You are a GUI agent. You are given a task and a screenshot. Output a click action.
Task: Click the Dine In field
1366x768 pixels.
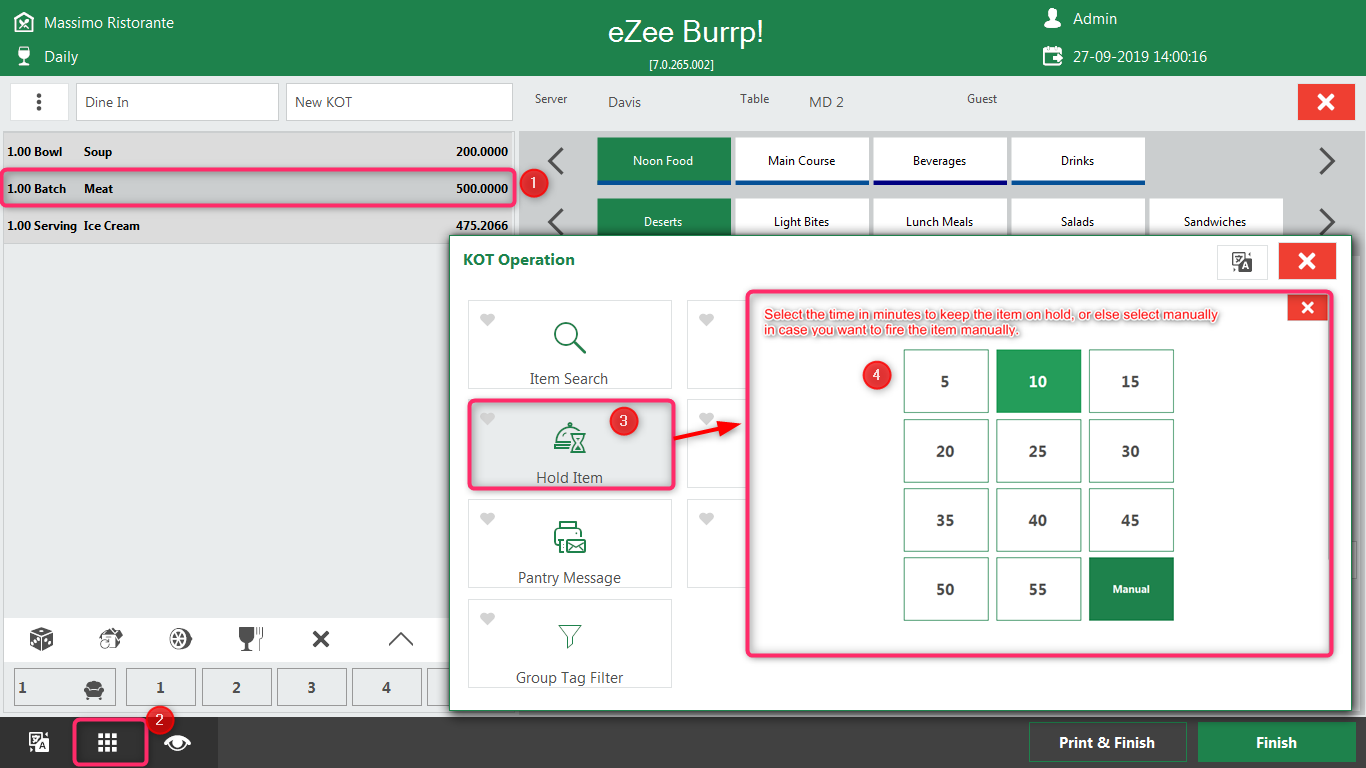point(177,102)
